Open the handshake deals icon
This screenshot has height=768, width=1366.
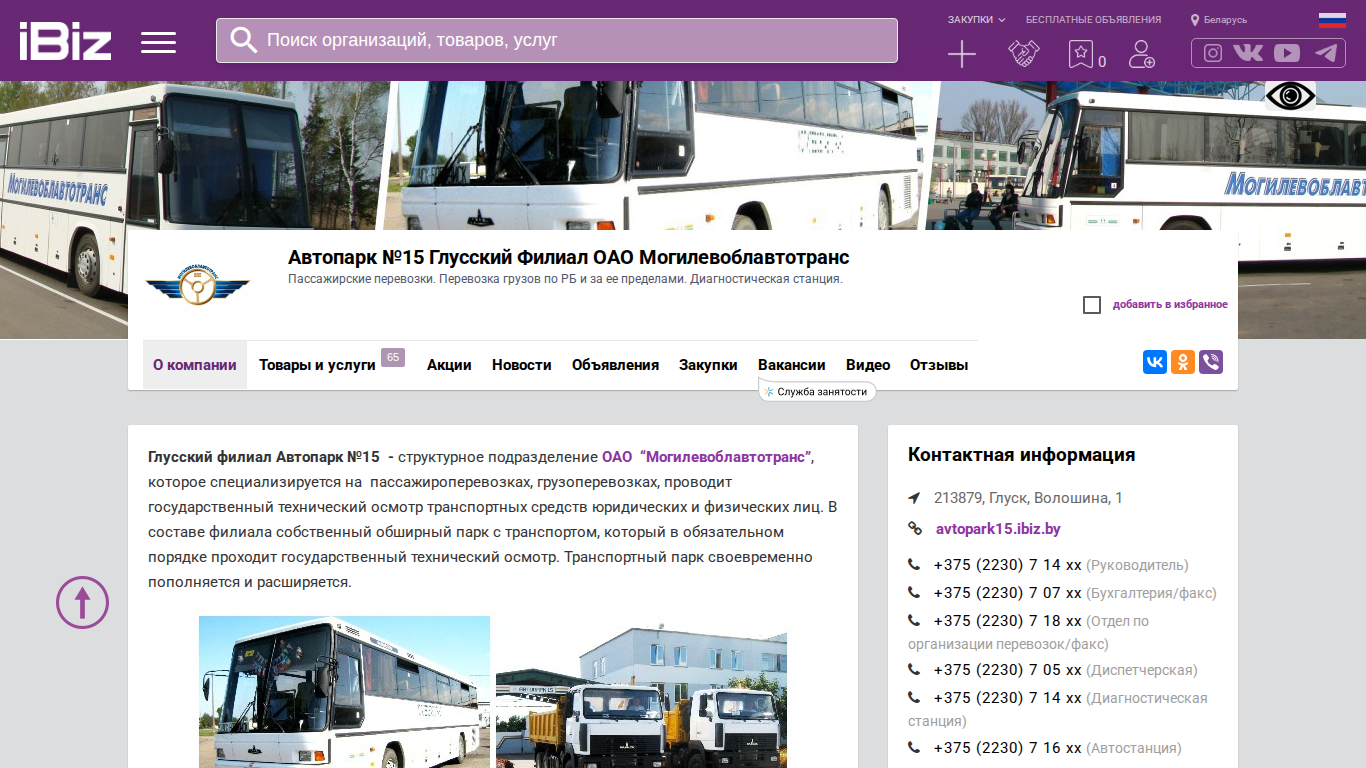(x=1023, y=54)
